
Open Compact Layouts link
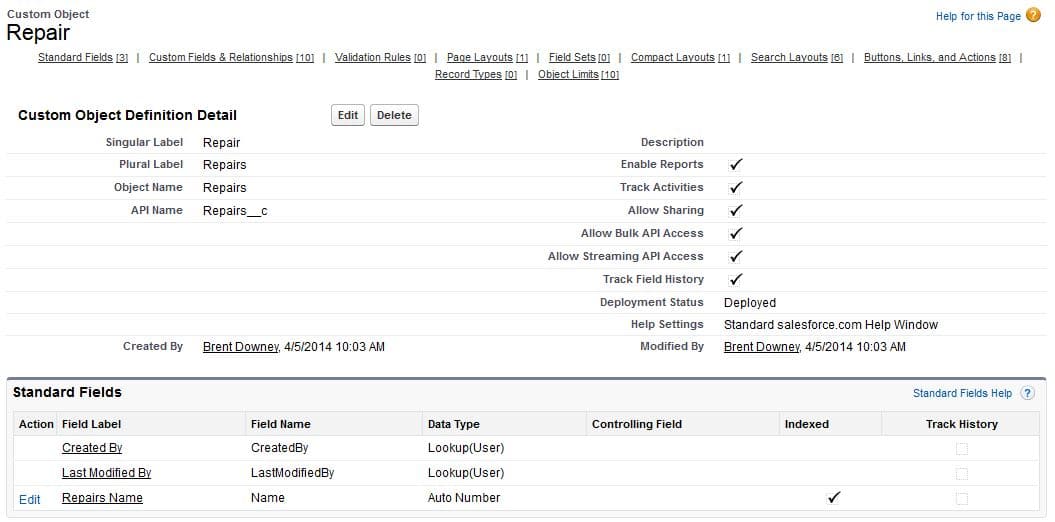672,58
